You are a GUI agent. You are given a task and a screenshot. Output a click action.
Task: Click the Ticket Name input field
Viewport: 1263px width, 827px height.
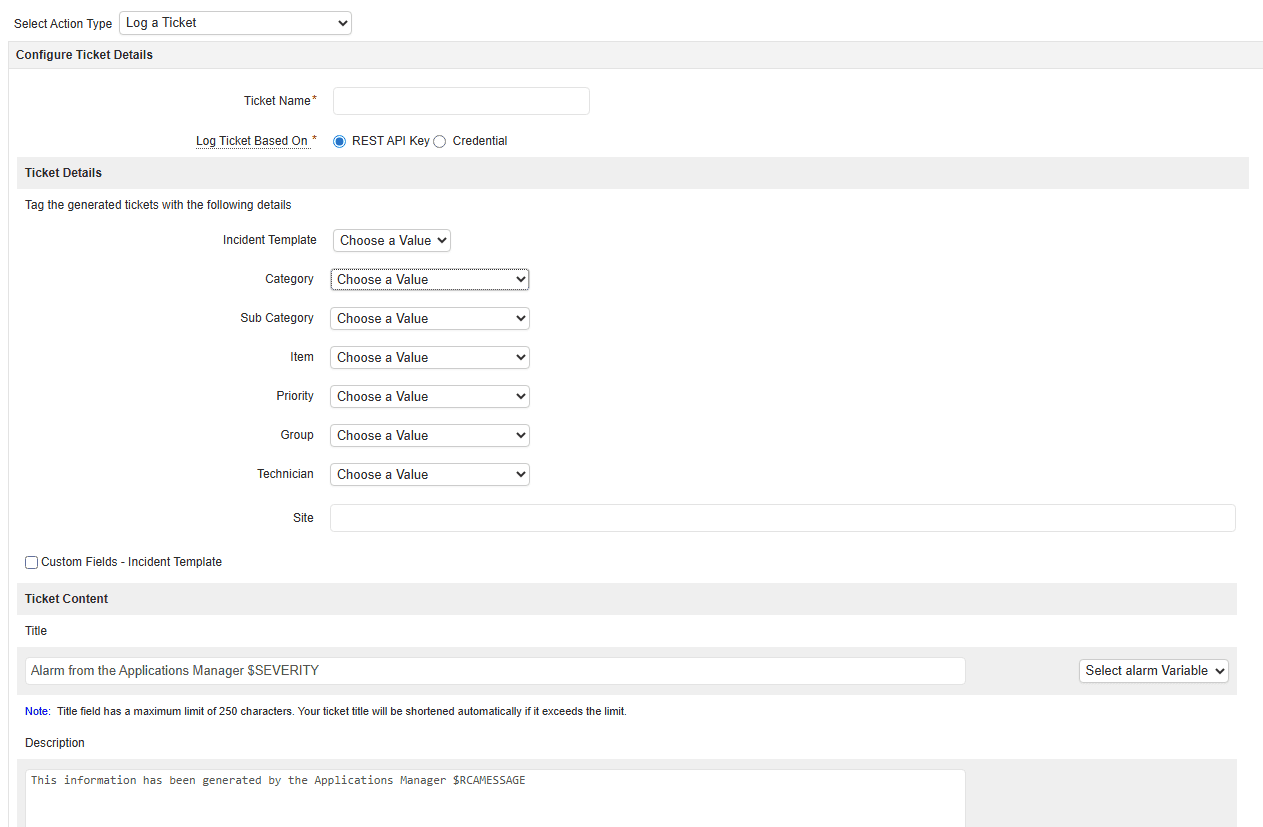[x=460, y=101]
